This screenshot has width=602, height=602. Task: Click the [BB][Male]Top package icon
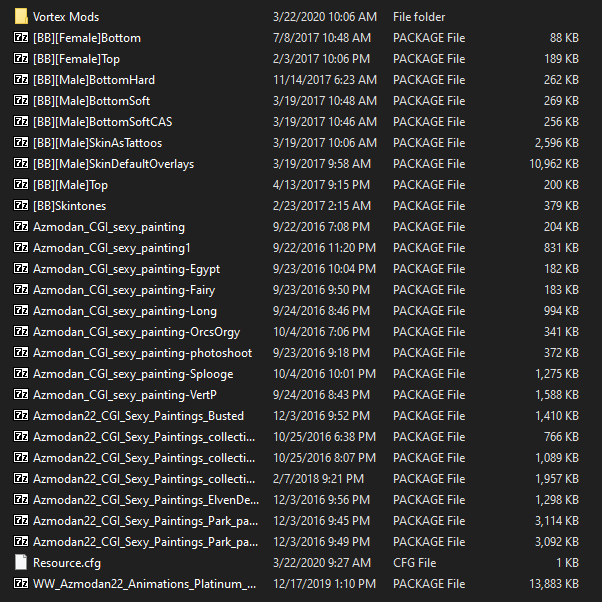coord(21,184)
